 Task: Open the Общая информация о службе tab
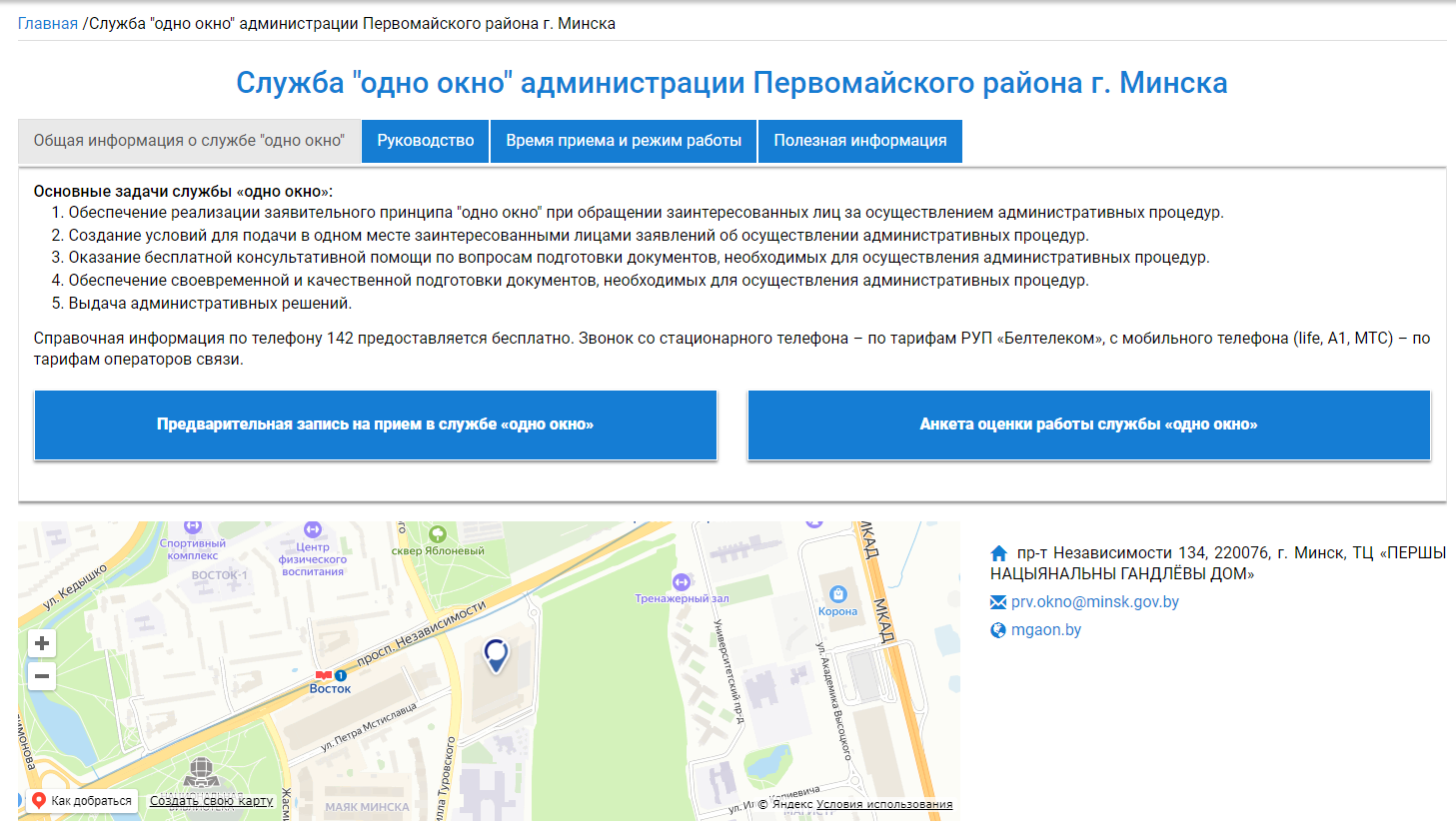pyautogui.click(x=189, y=141)
